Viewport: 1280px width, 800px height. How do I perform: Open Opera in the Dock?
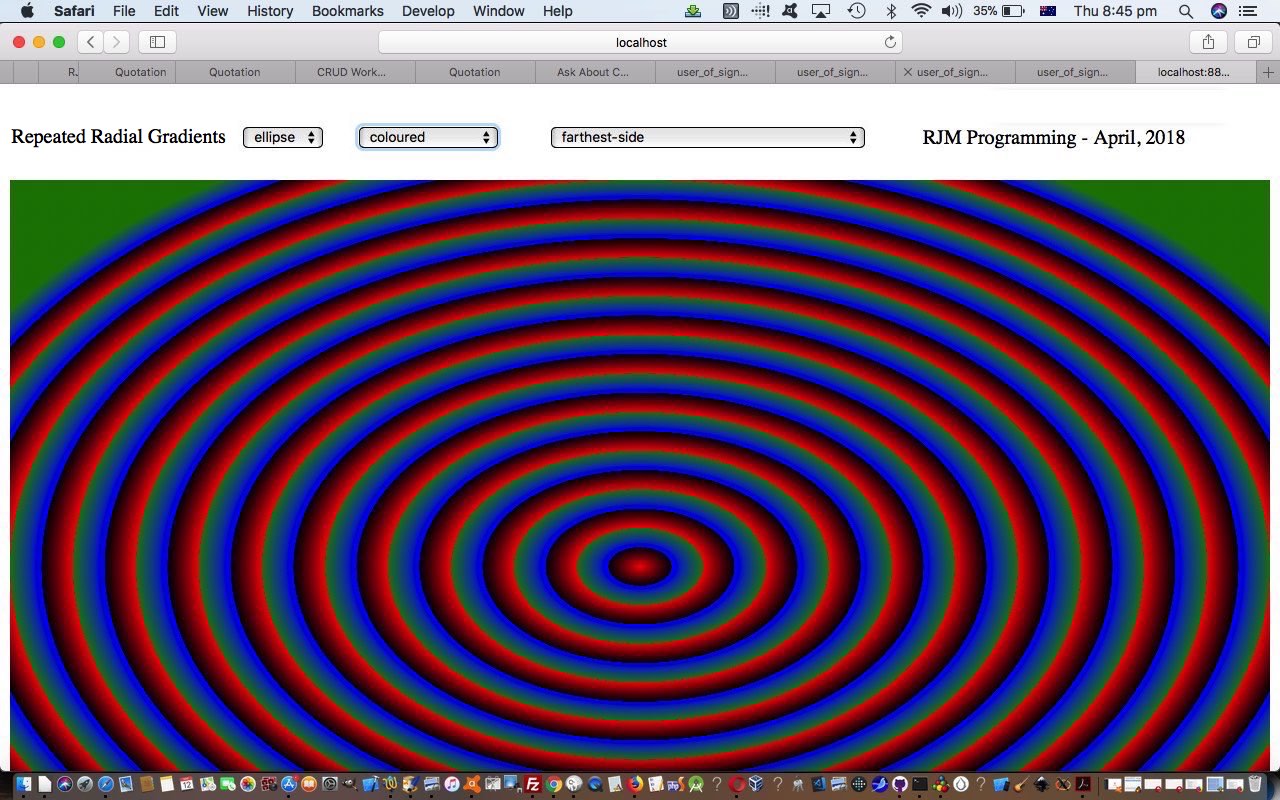(x=737, y=784)
